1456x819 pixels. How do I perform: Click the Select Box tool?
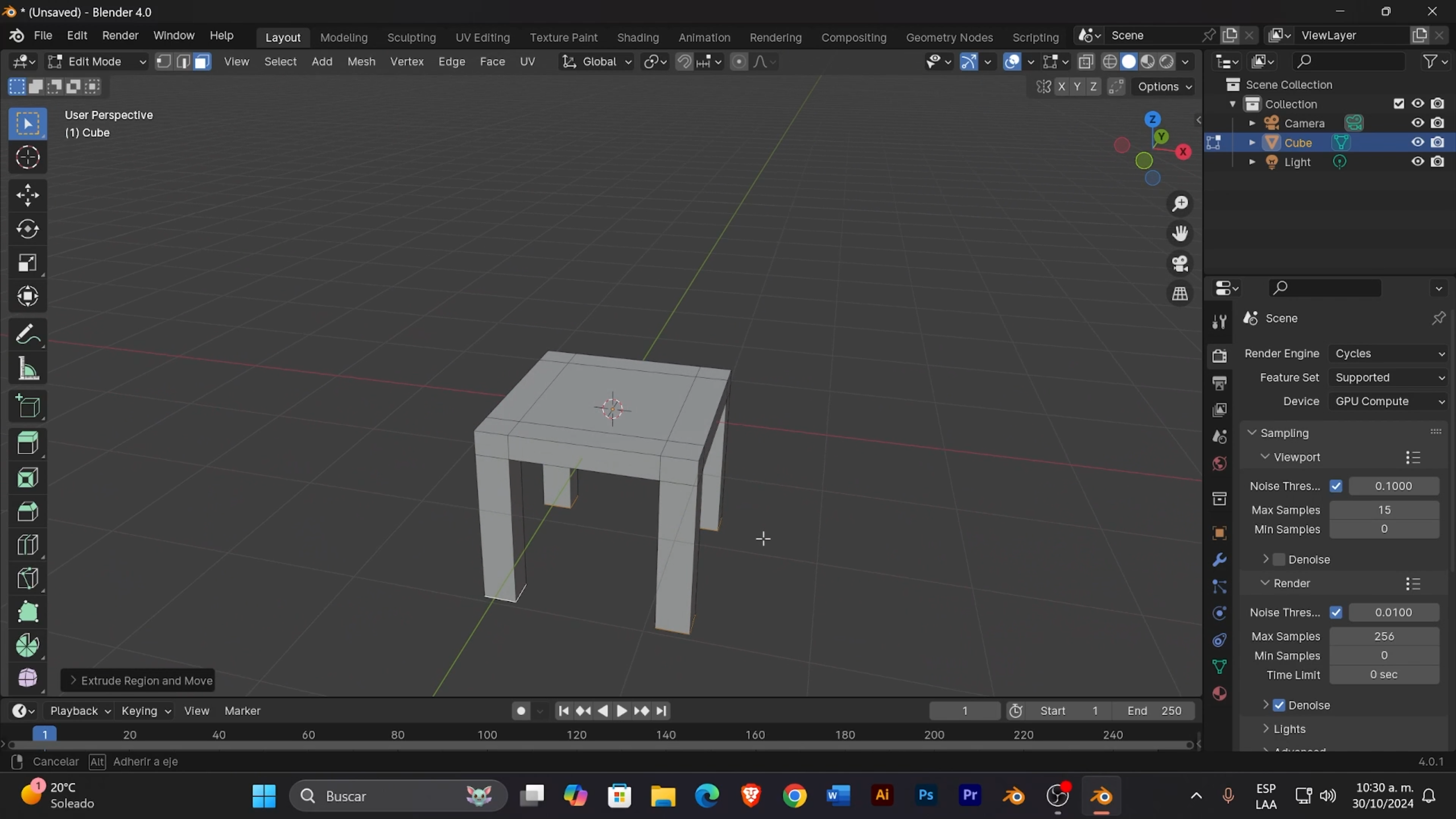pyautogui.click(x=27, y=124)
